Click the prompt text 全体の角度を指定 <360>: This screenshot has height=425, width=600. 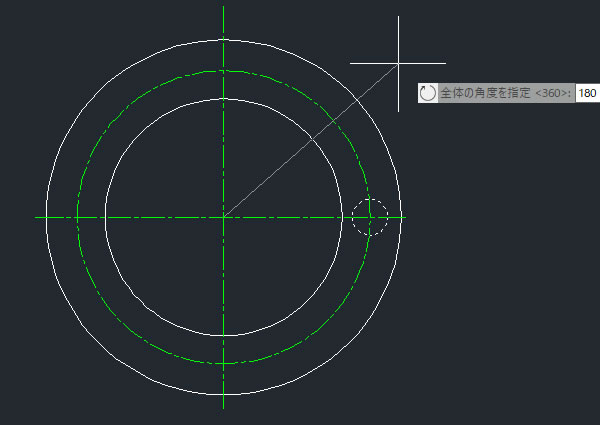[506, 93]
